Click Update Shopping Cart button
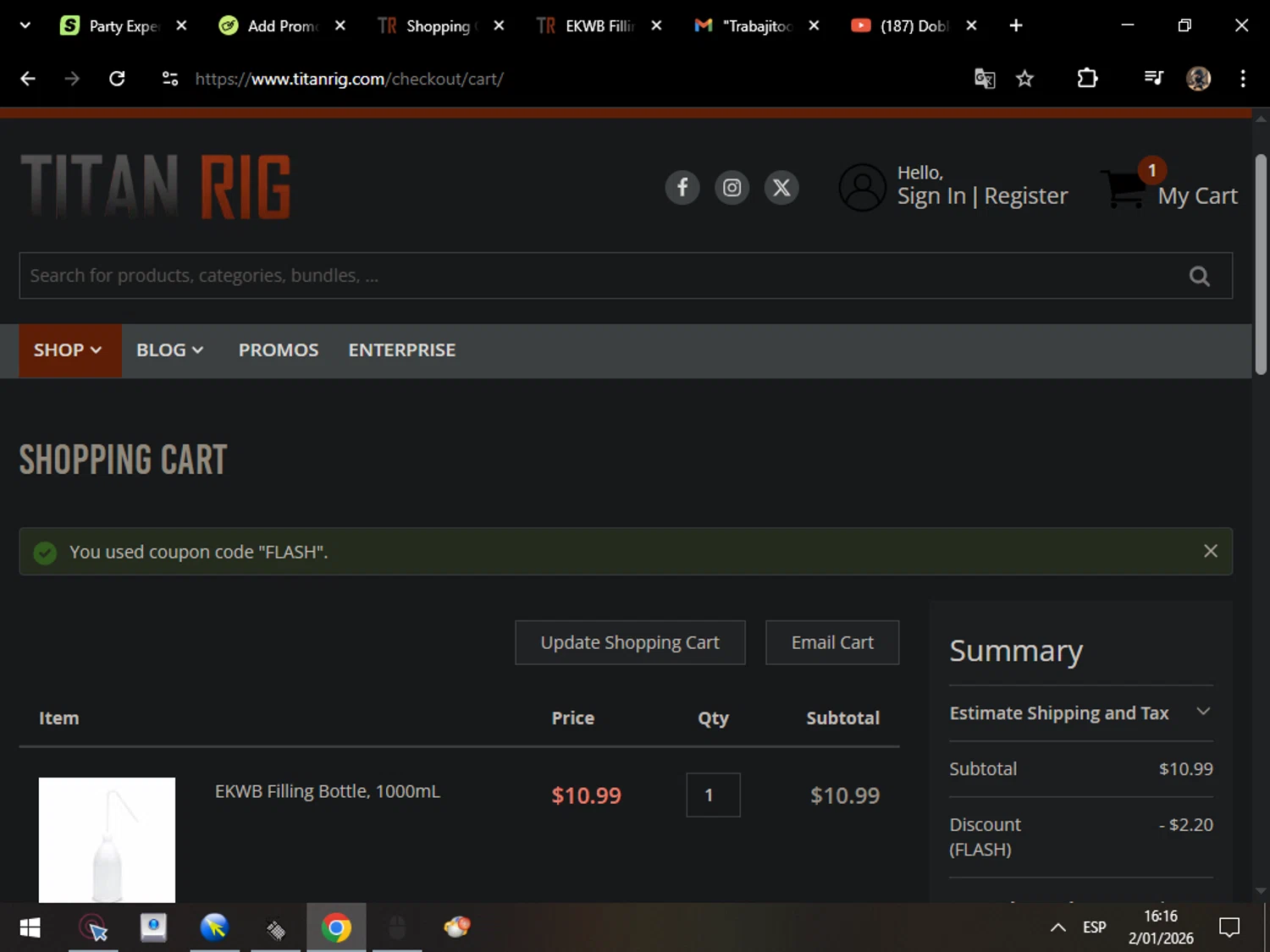This screenshot has height=952, width=1270. pos(630,642)
